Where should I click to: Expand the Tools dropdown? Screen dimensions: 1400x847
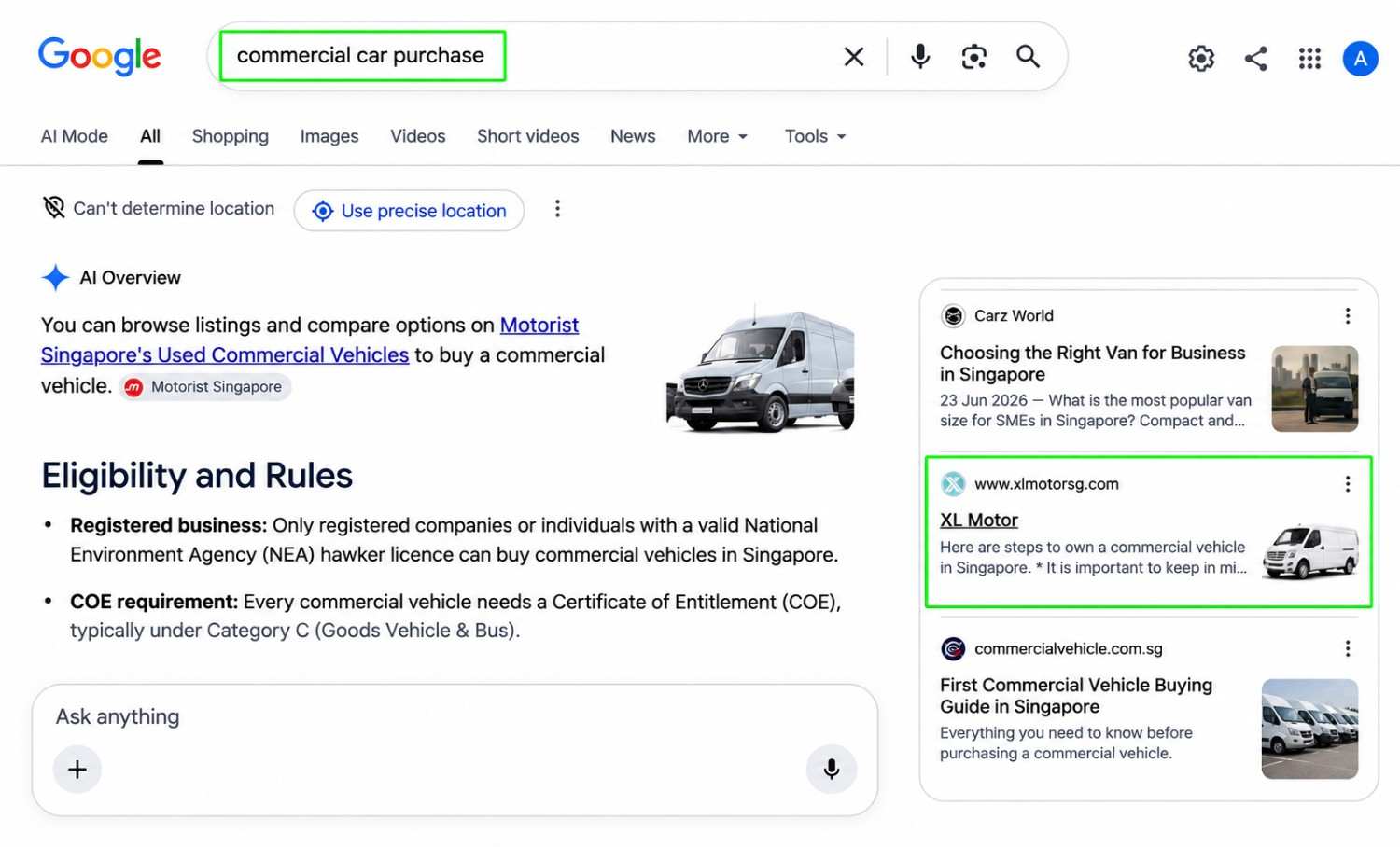pyautogui.click(x=816, y=136)
